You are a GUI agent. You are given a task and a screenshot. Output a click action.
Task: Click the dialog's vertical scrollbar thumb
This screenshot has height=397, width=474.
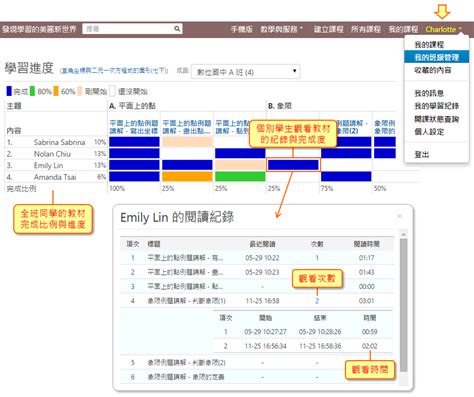click(403, 305)
